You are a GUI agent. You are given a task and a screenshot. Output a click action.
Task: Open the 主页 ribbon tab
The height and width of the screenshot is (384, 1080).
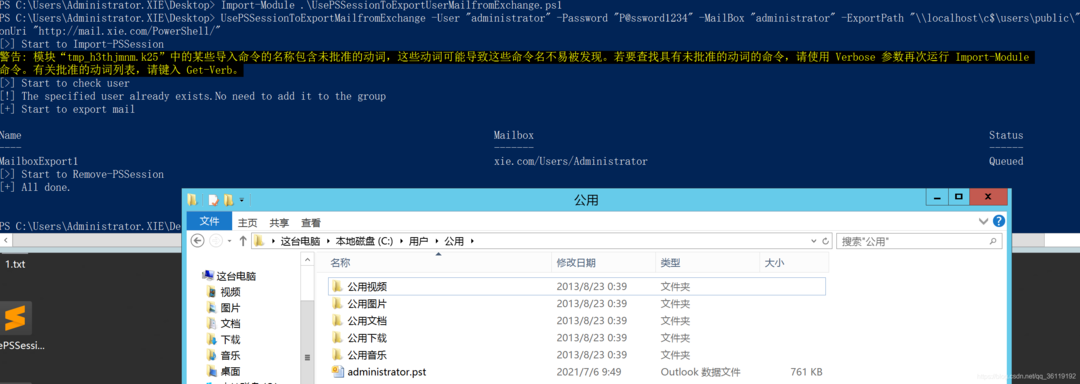(248, 222)
